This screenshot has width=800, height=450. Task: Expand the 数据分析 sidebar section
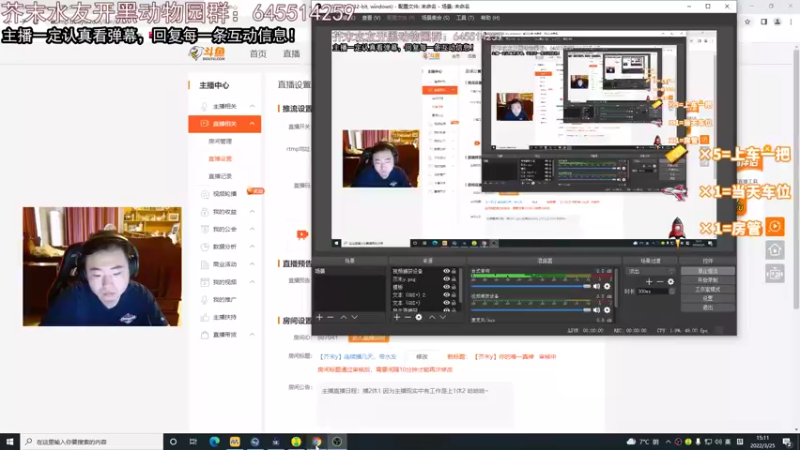[x=253, y=246]
